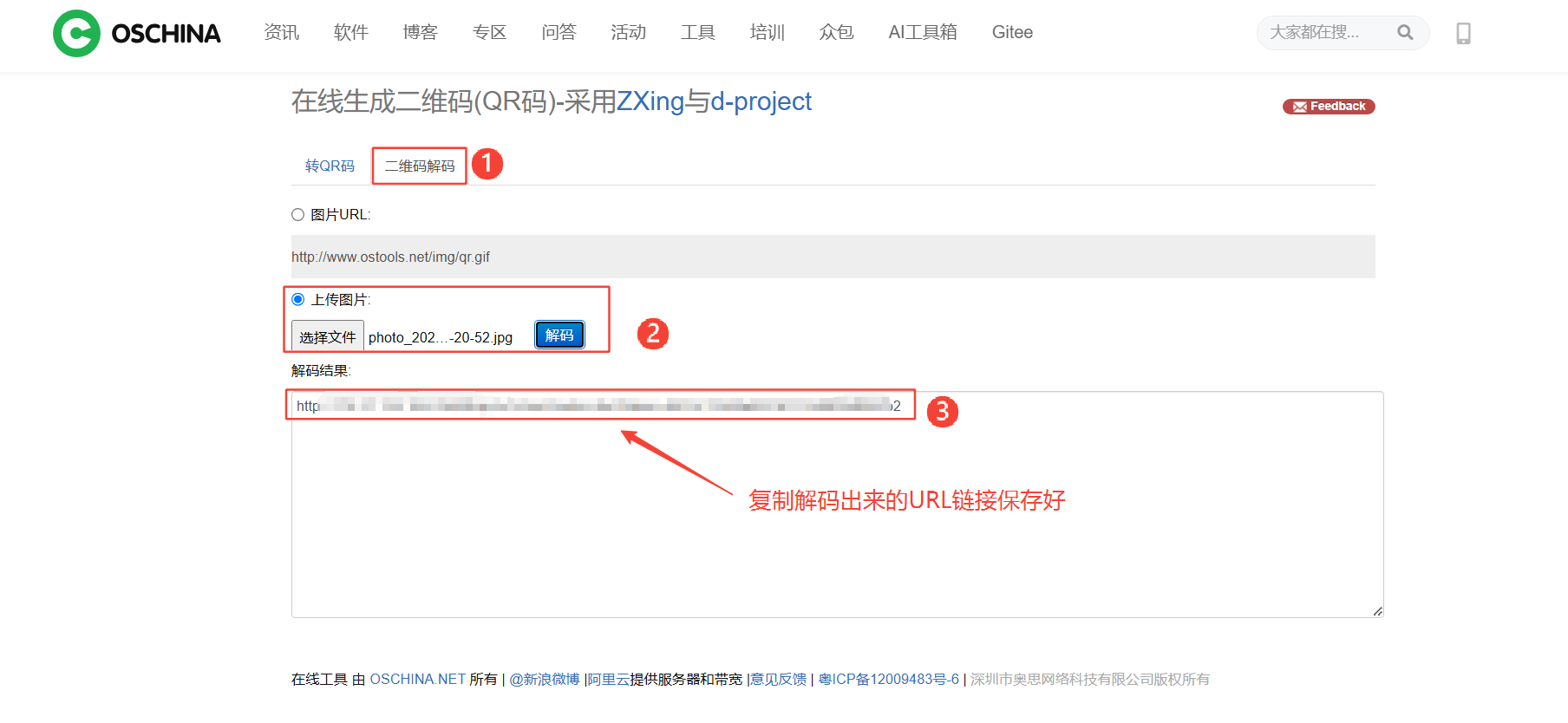Viewport: 1568px width, 723px height.
Task: Open the AI工具箱 navigation item
Action: coord(923,33)
